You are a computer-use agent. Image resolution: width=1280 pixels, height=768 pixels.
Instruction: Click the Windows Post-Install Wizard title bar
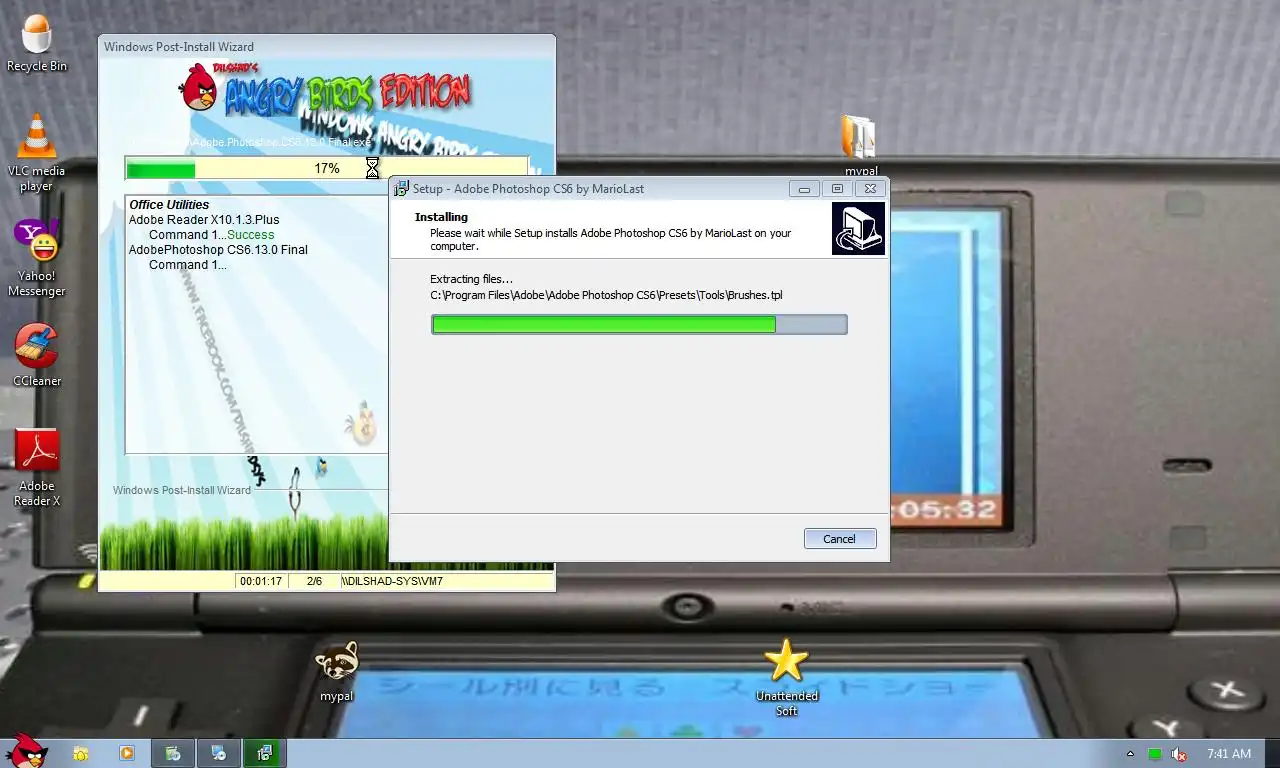[326, 46]
